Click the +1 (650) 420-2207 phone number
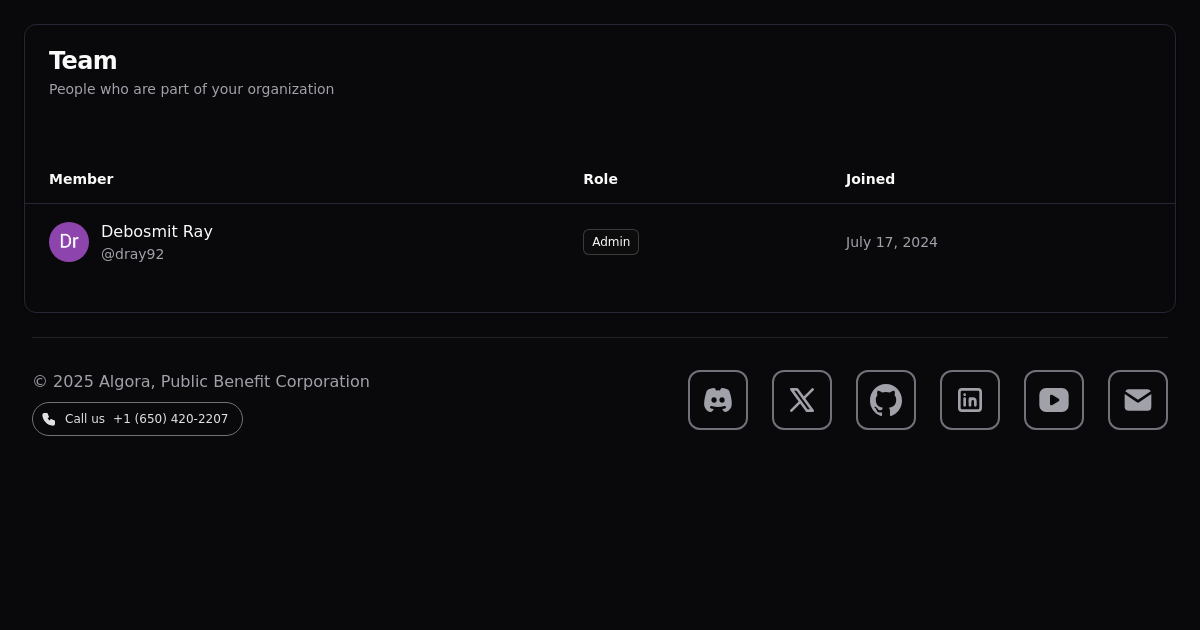This screenshot has height=630, width=1200. (x=170, y=419)
